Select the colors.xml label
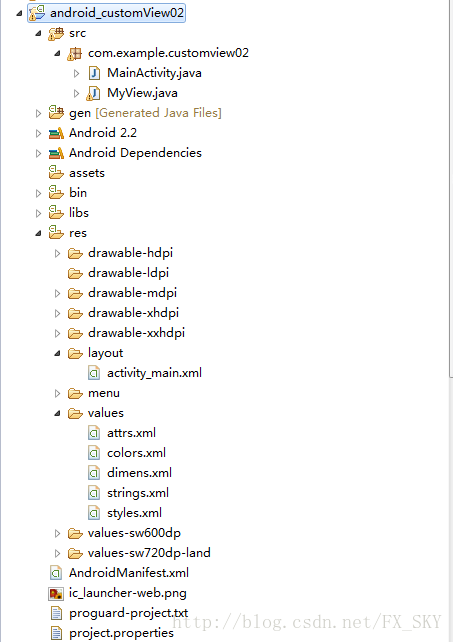Viewport: 453px width, 642px height. point(136,453)
